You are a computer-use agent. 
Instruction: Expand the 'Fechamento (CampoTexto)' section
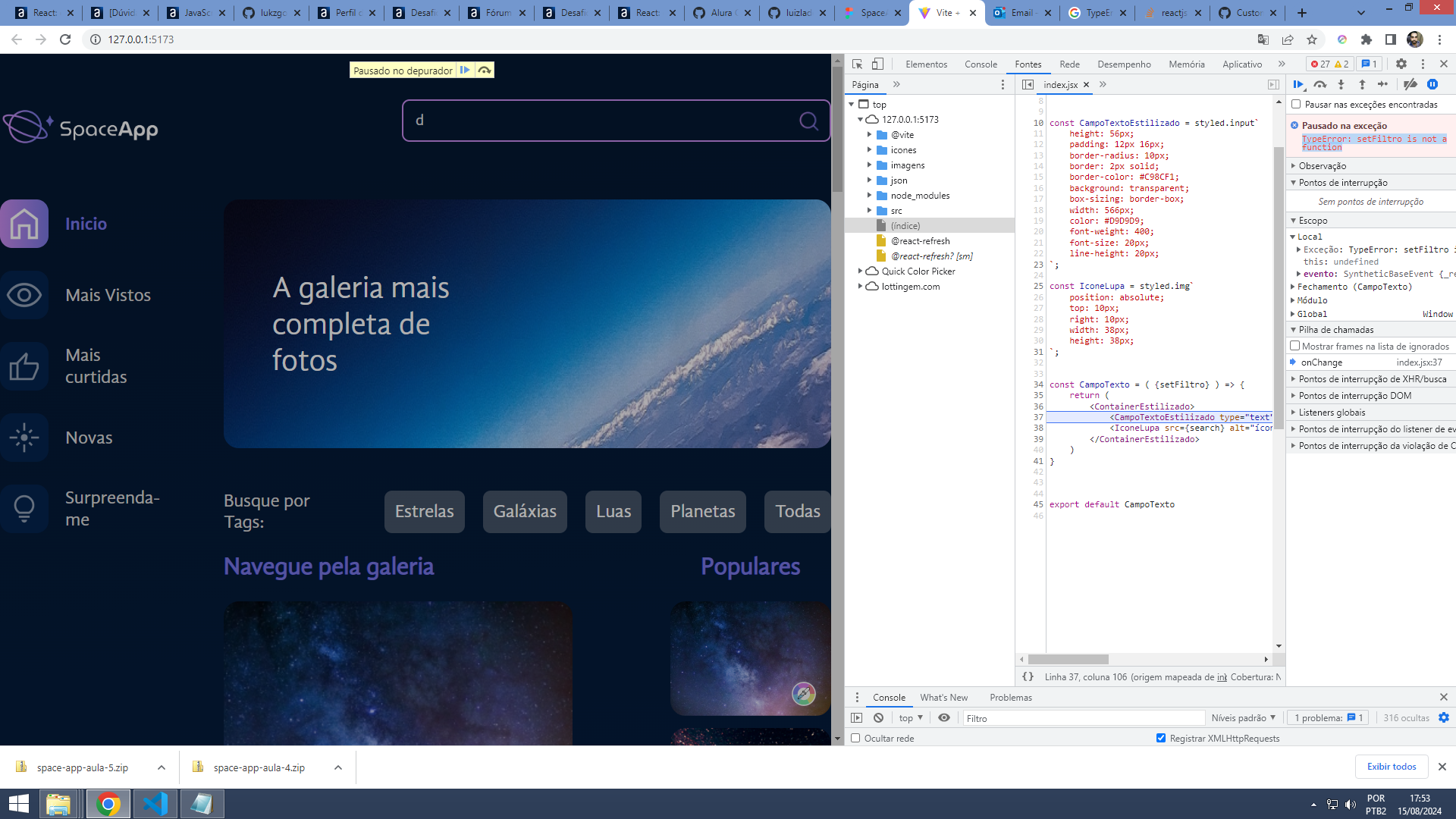(x=1295, y=287)
